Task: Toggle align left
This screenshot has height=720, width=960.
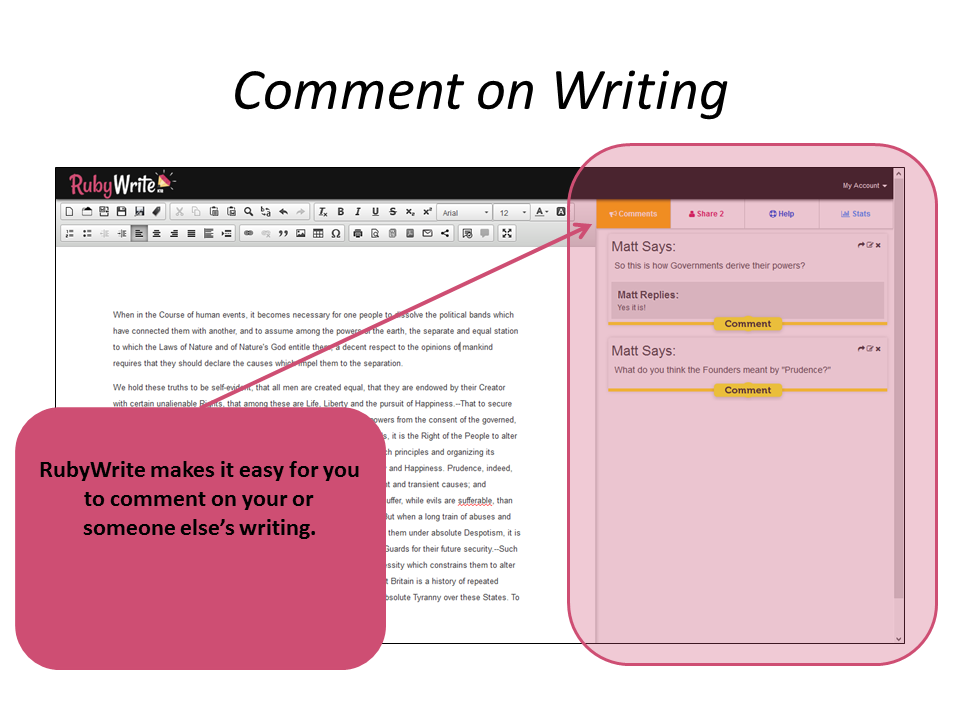Action: [x=139, y=233]
